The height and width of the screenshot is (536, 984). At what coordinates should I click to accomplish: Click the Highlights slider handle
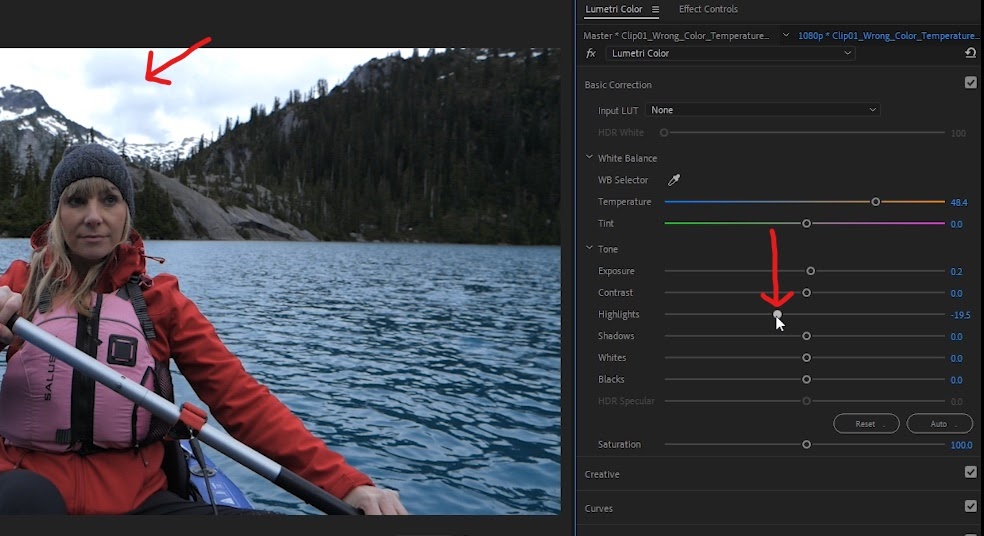pyautogui.click(x=778, y=314)
